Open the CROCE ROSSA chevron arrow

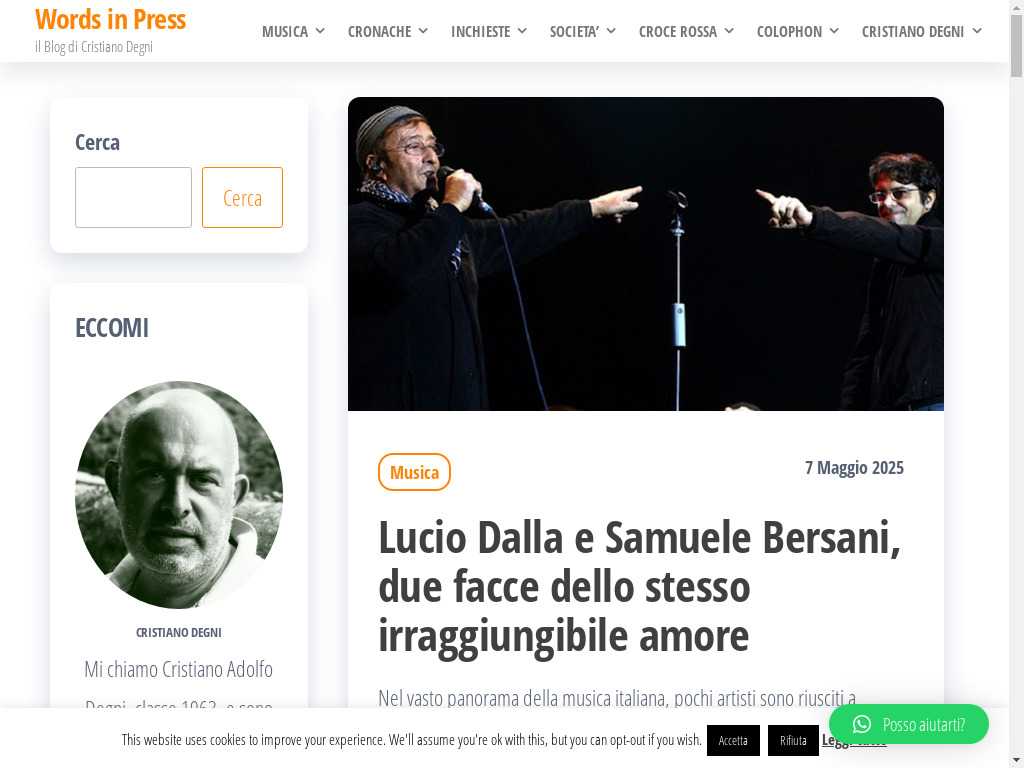[729, 31]
